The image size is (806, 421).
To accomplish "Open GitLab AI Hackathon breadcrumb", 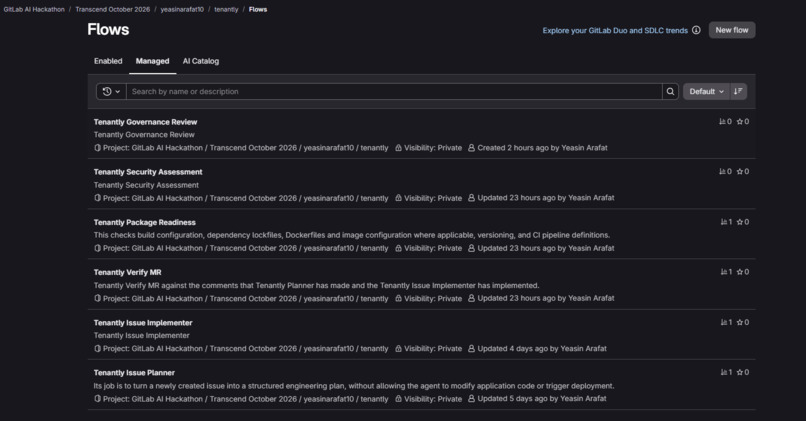I will pyautogui.click(x=34, y=9).
